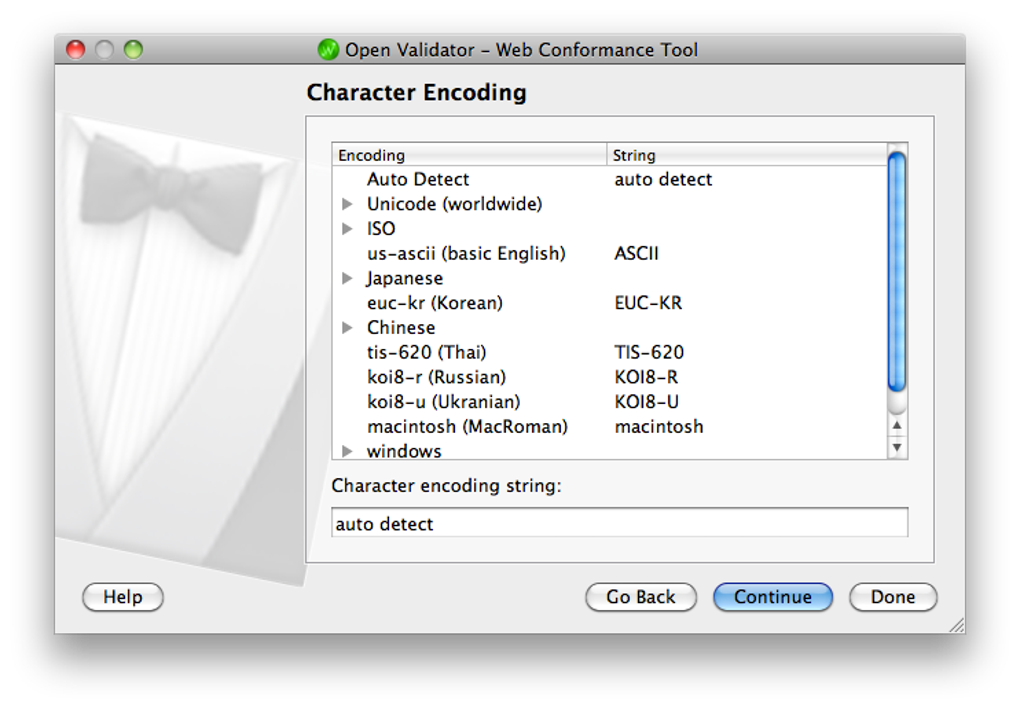The image size is (1020, 709).
Task: Select us-ascii (basic English) encoding
Action: [466, 254]
